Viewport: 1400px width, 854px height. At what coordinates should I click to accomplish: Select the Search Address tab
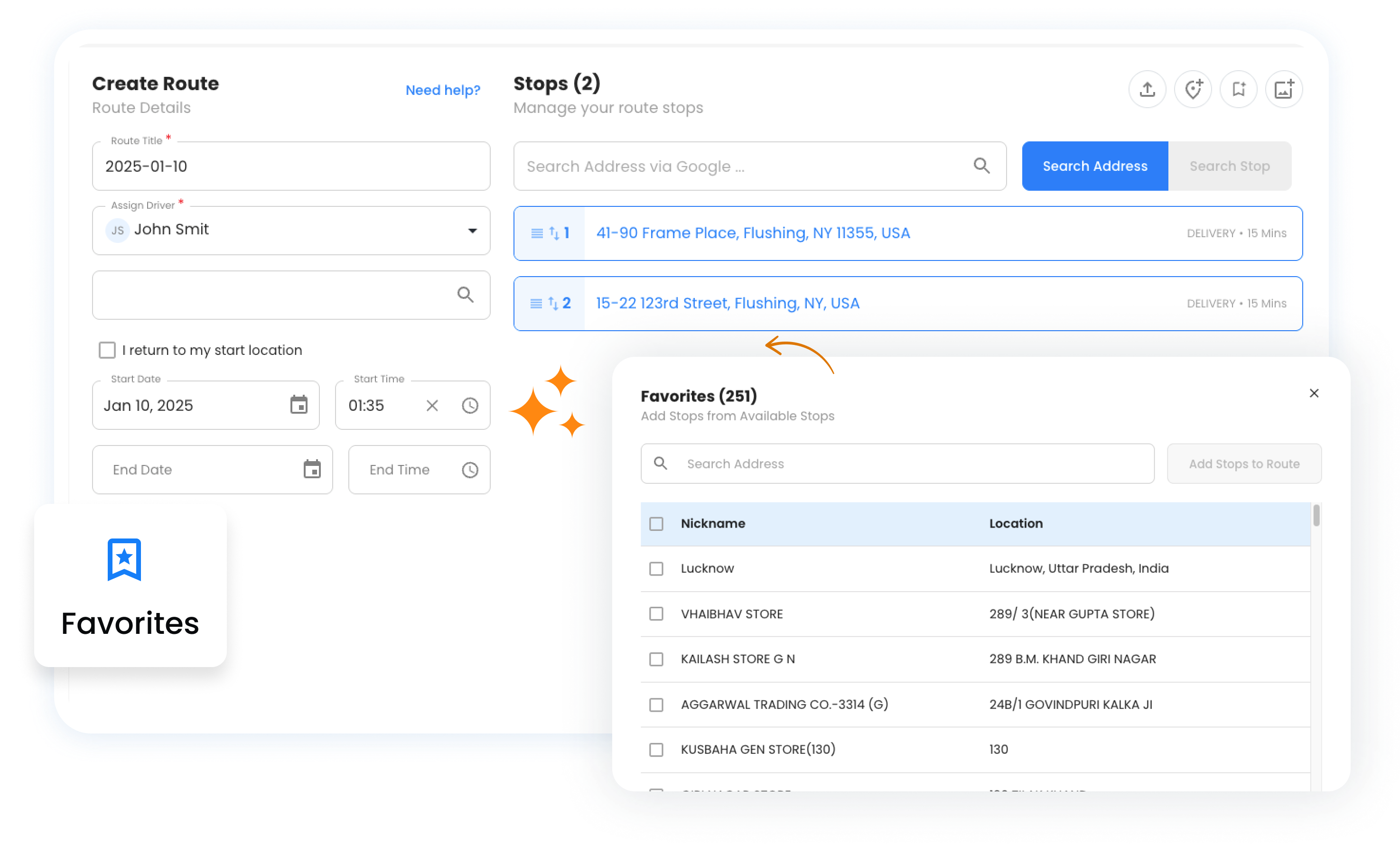click(1094, 166)
